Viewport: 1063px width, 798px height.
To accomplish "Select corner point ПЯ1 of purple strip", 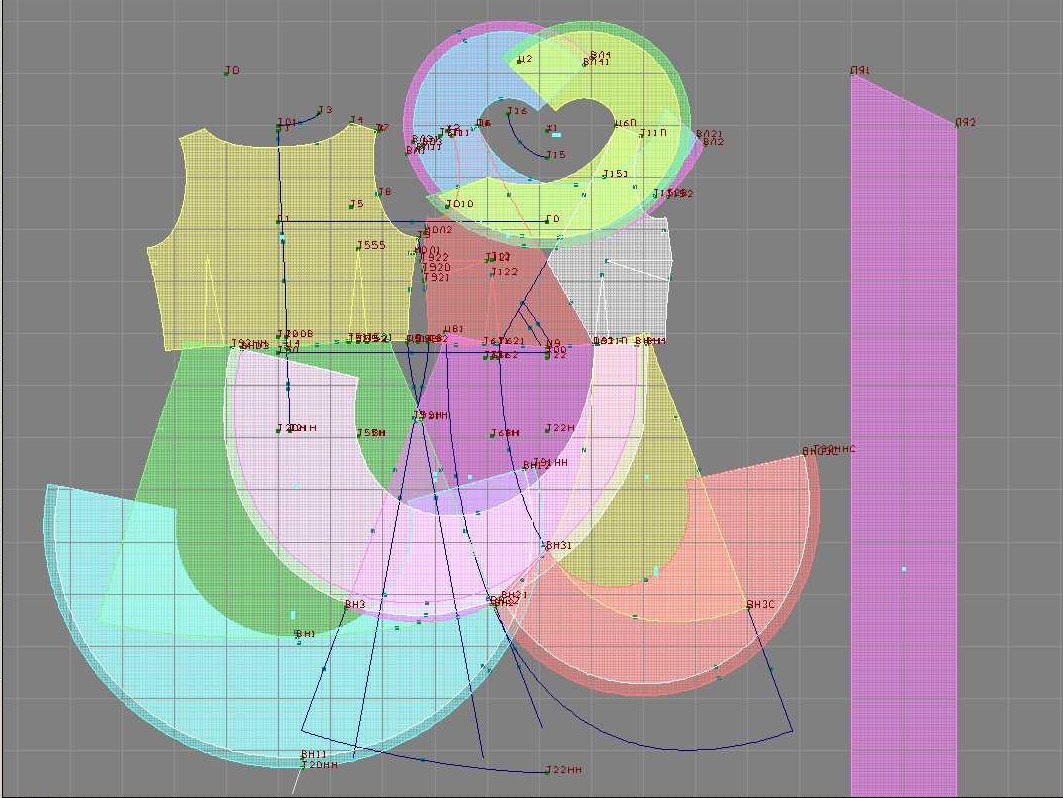I will pos(852,72).
